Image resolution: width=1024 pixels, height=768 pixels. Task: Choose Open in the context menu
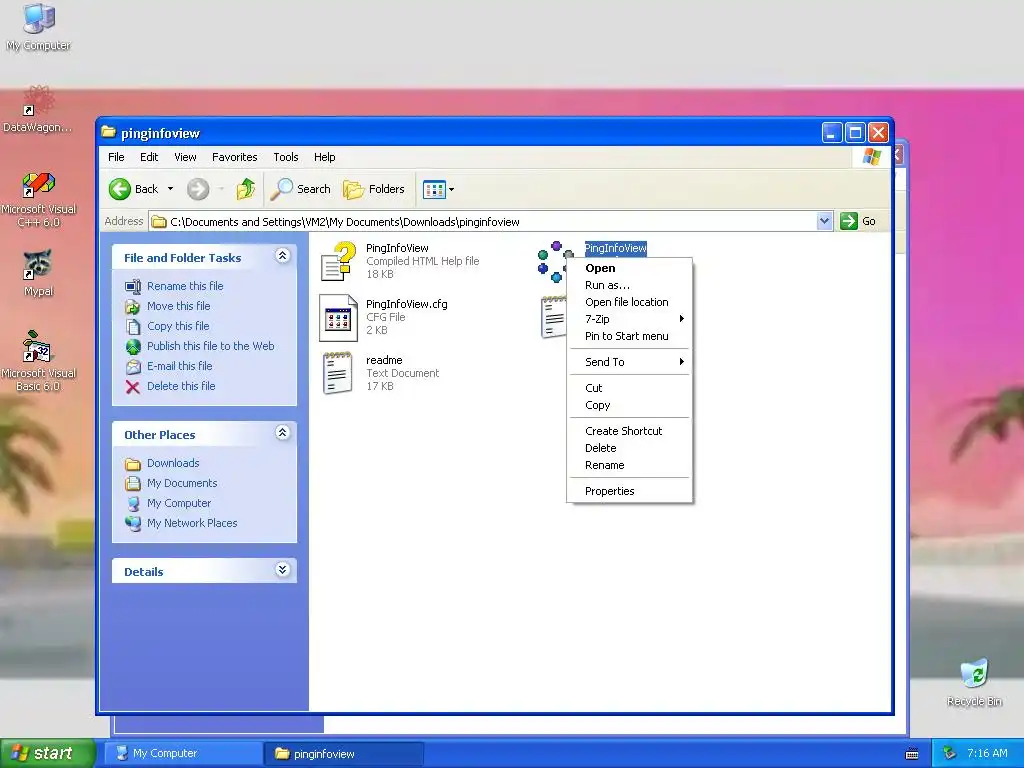tap(630, 268)
